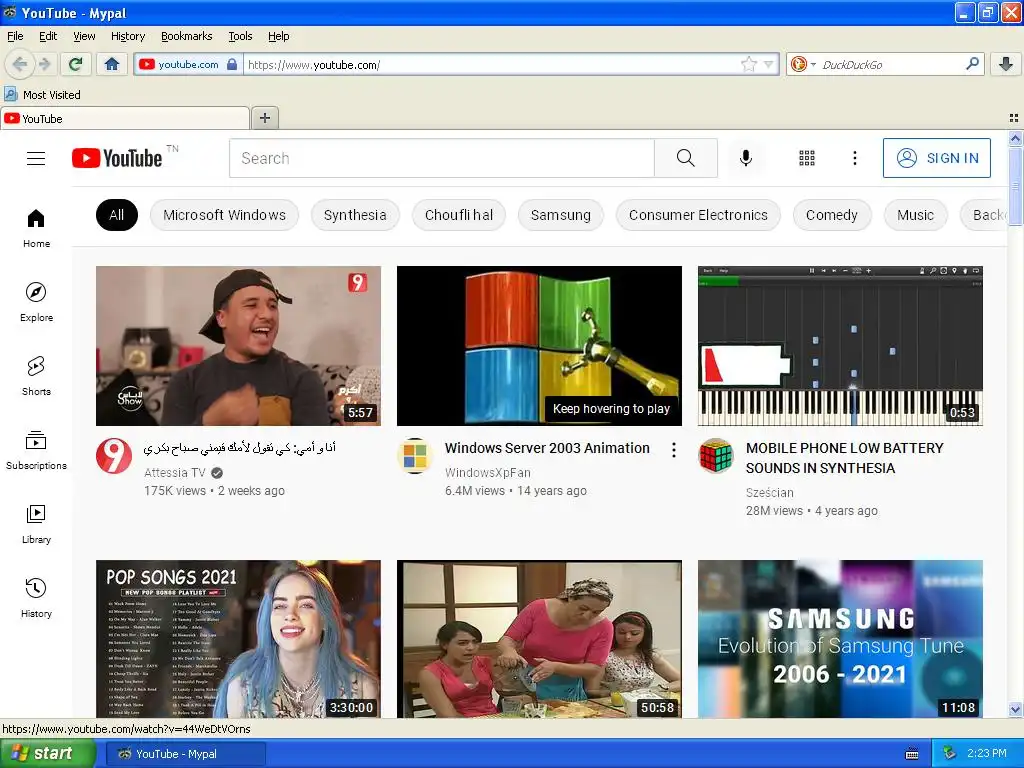Image resolution: width=1024 pixels, height=768 pixels.
Task: Select the All filter chip
Action: (117, 215)
